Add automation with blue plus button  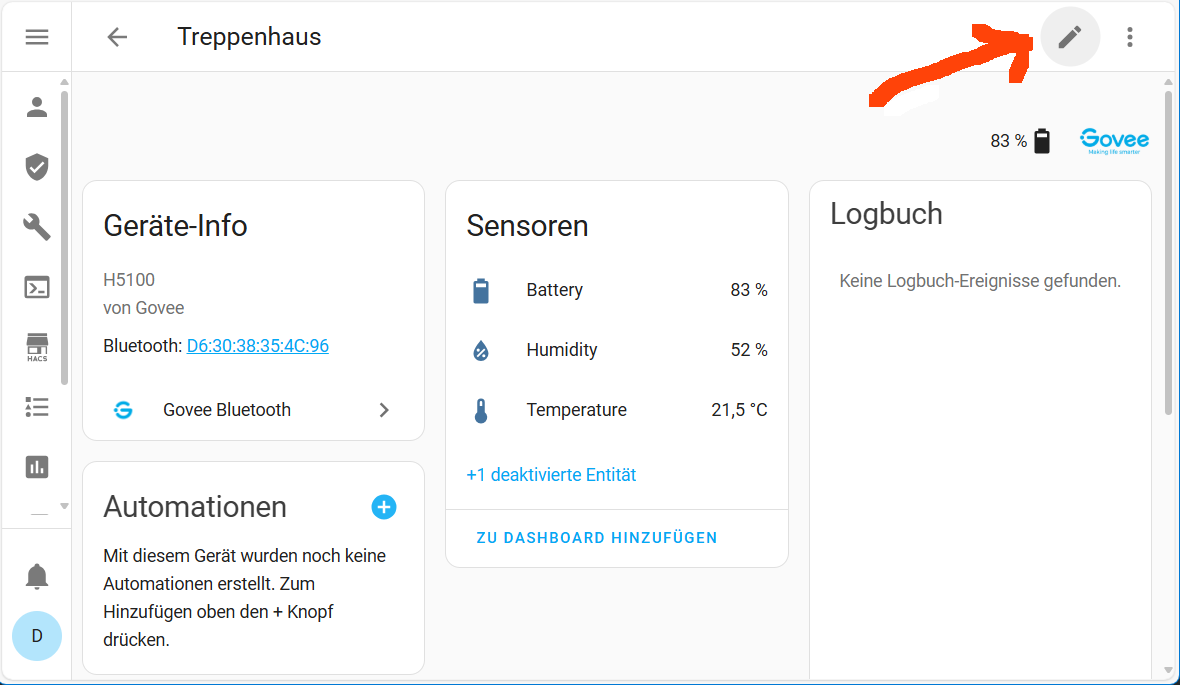point(384,507)
